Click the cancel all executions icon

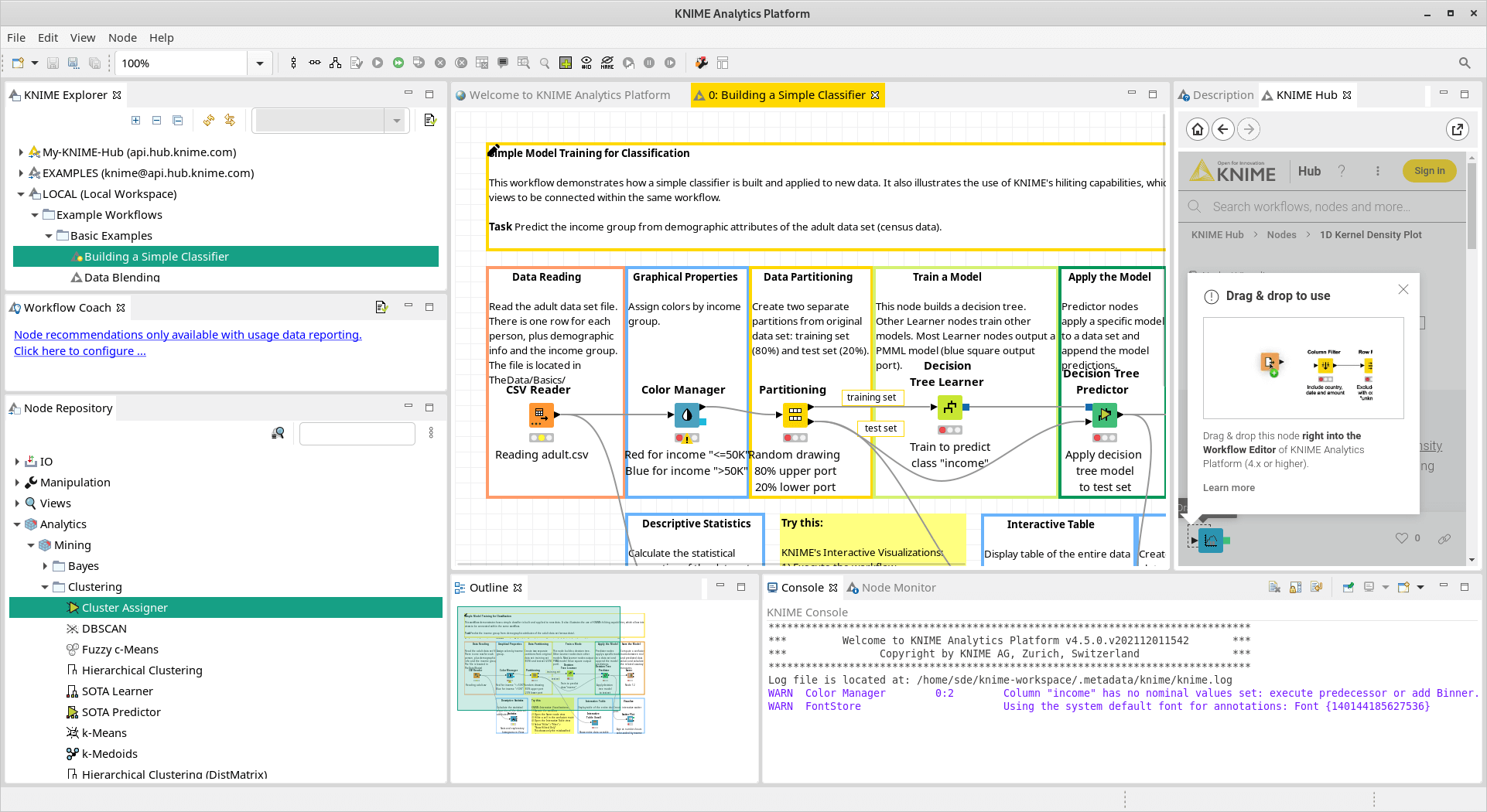point(461,63)
